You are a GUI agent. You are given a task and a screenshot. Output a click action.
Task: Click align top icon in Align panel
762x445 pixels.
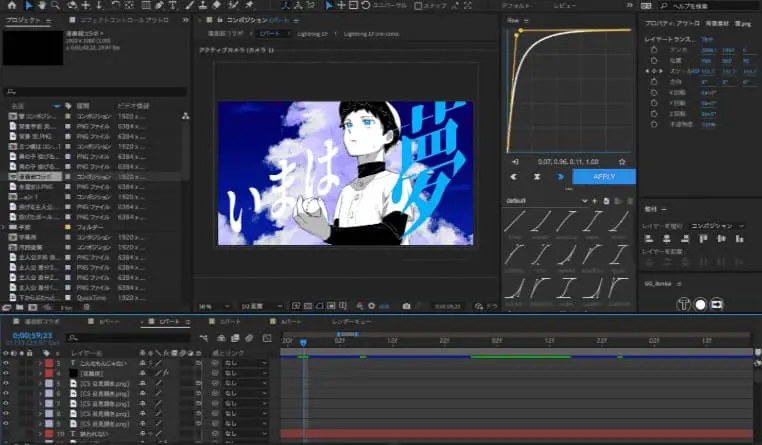[x=703, y=239]
